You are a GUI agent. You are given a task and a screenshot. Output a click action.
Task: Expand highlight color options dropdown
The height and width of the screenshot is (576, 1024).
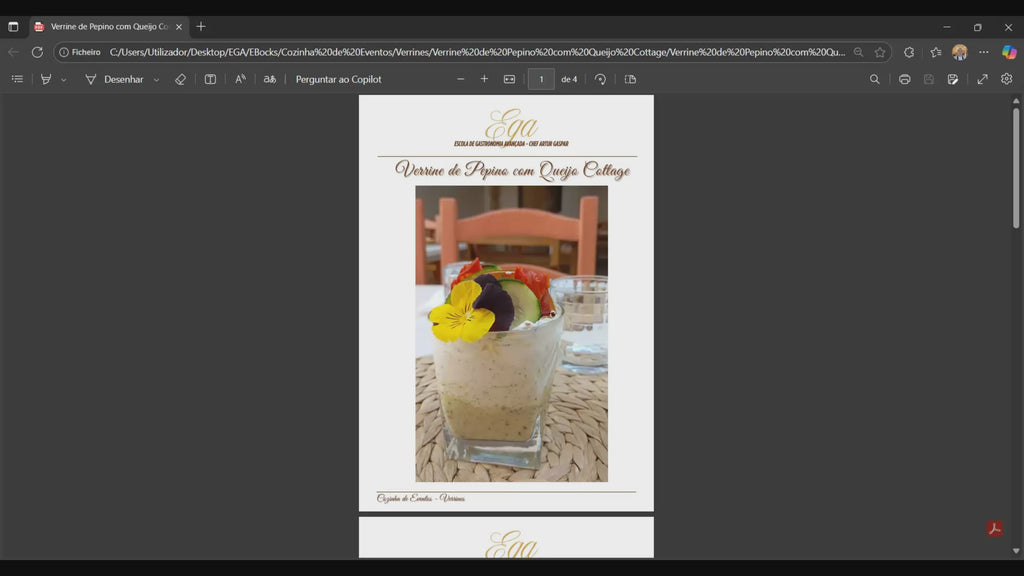[x=64, y=79]
